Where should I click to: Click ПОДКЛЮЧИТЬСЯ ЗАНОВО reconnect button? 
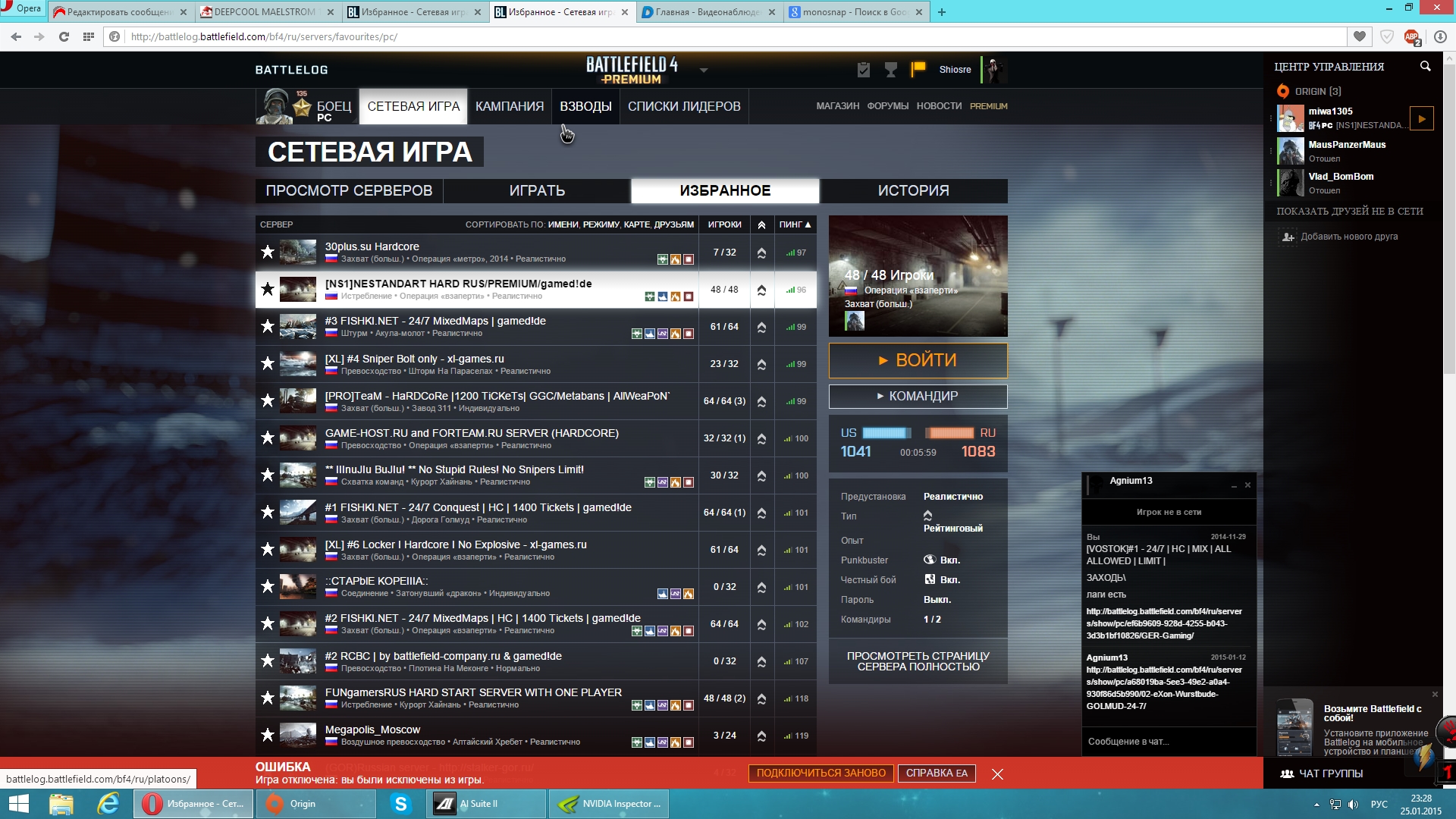click(x=821, y=773)
